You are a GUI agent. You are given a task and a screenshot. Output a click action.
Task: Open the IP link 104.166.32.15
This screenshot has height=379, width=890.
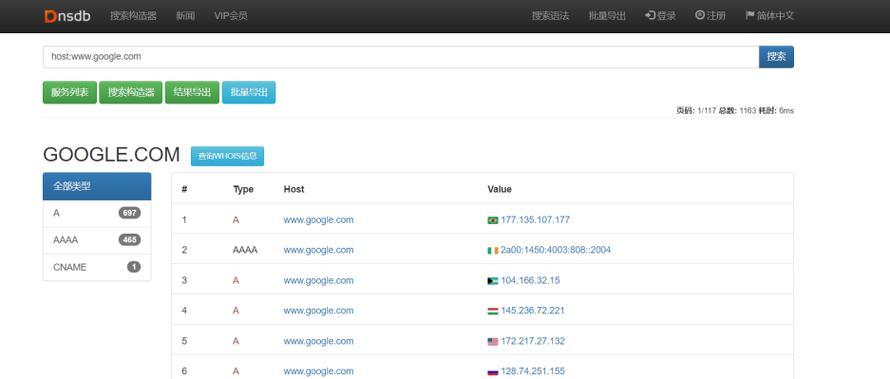tap(530, 281)
